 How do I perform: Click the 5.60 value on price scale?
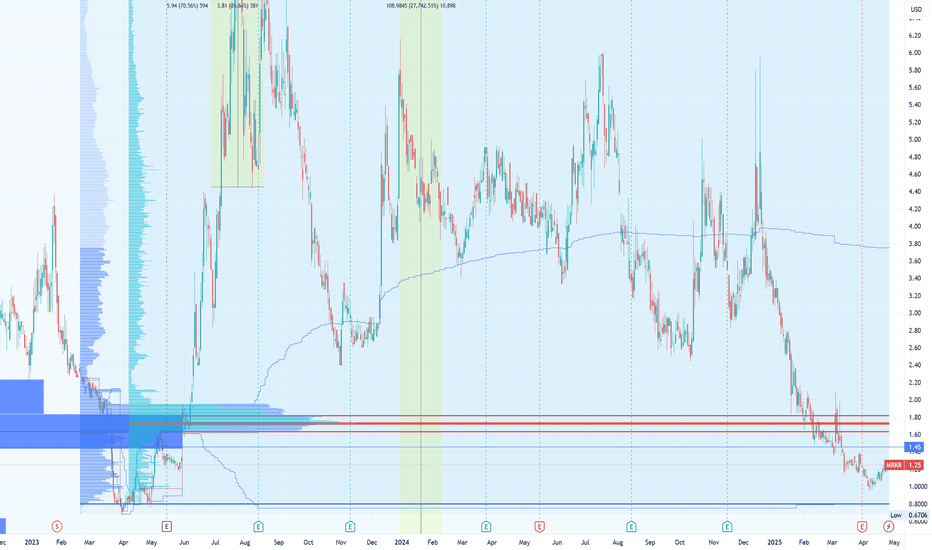coord(914,87)
